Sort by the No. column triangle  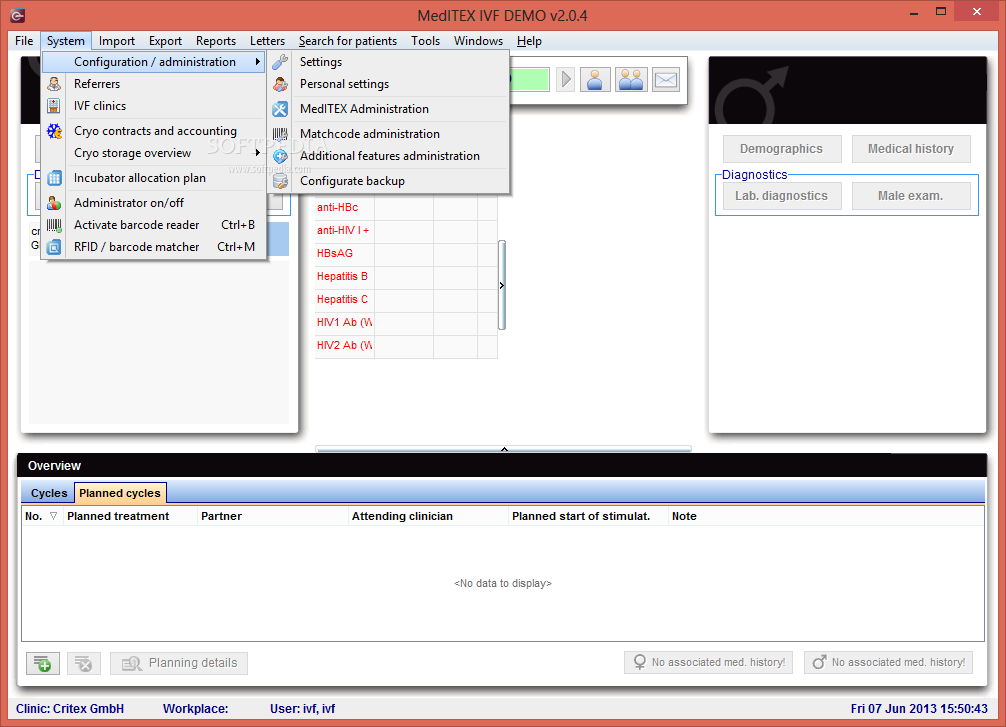[x=53, y=516]
